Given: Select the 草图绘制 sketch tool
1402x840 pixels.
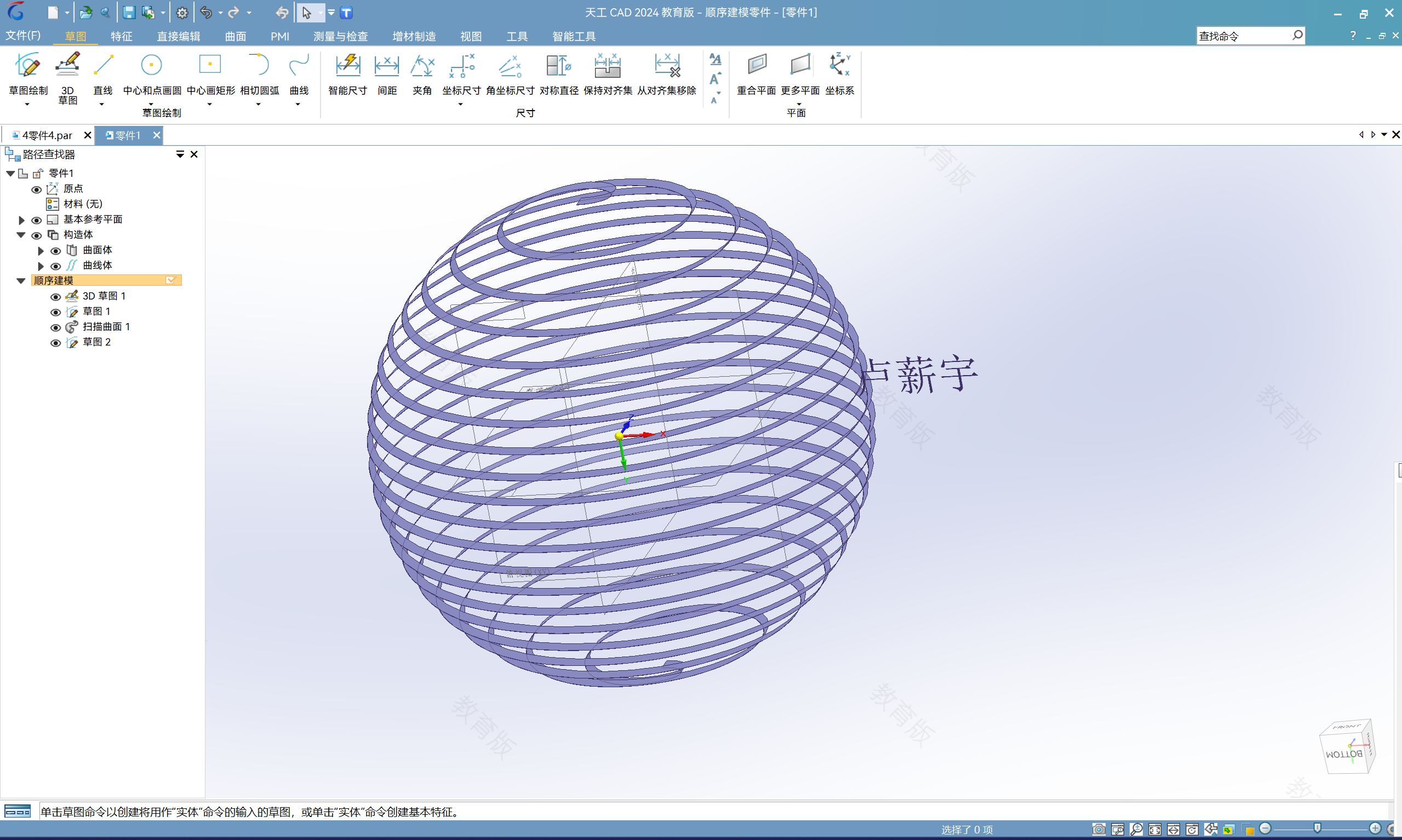Looking at the screenshot, I should [x=28, y=74].
